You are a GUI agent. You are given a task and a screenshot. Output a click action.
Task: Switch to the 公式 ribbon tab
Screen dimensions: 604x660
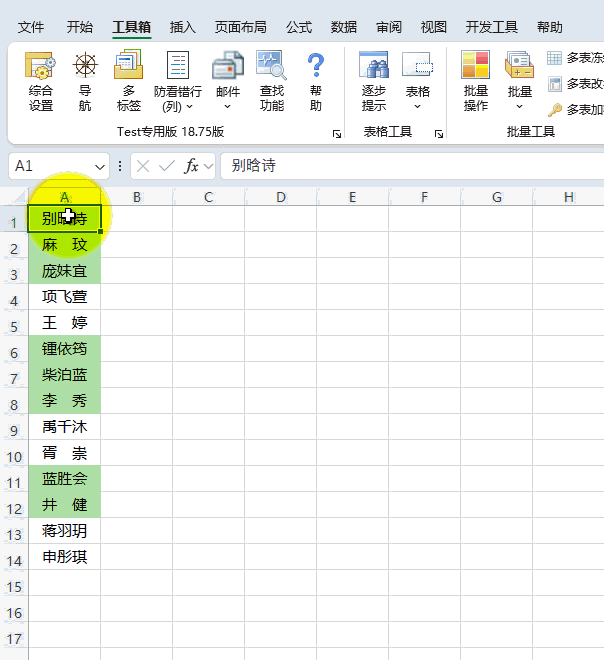pyautogui.click(x=299, y=27)
